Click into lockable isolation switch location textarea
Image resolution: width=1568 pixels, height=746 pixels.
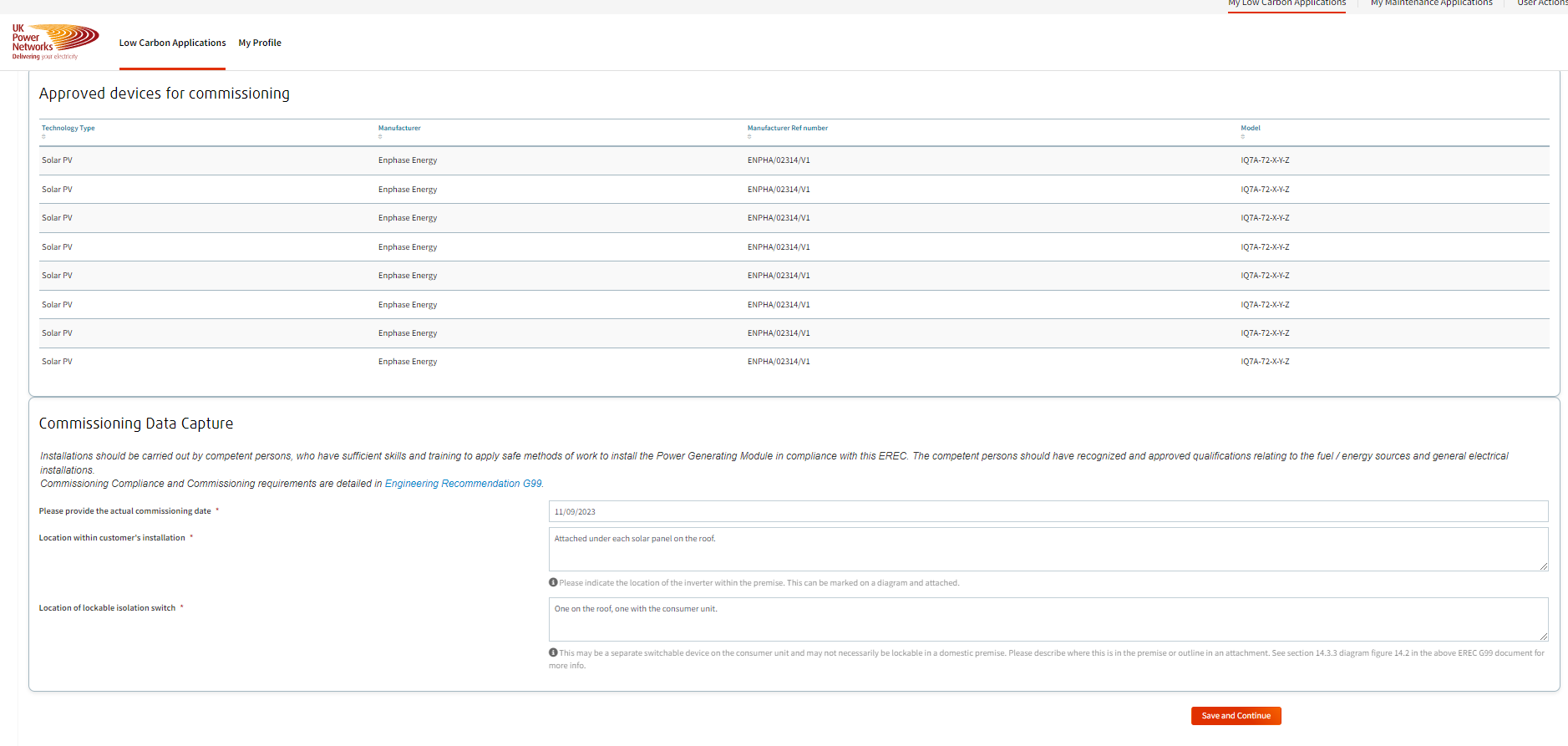pyautogui.click(x=1048, y=619)
